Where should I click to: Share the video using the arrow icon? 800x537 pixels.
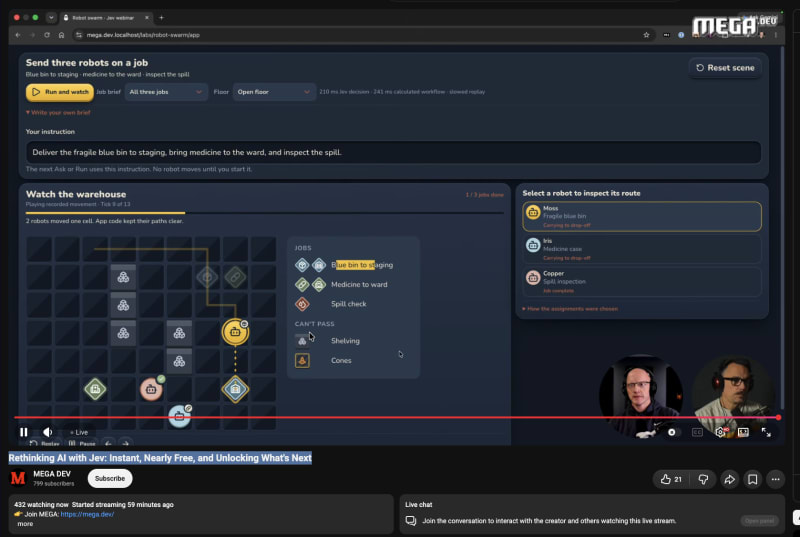[730, 479]
